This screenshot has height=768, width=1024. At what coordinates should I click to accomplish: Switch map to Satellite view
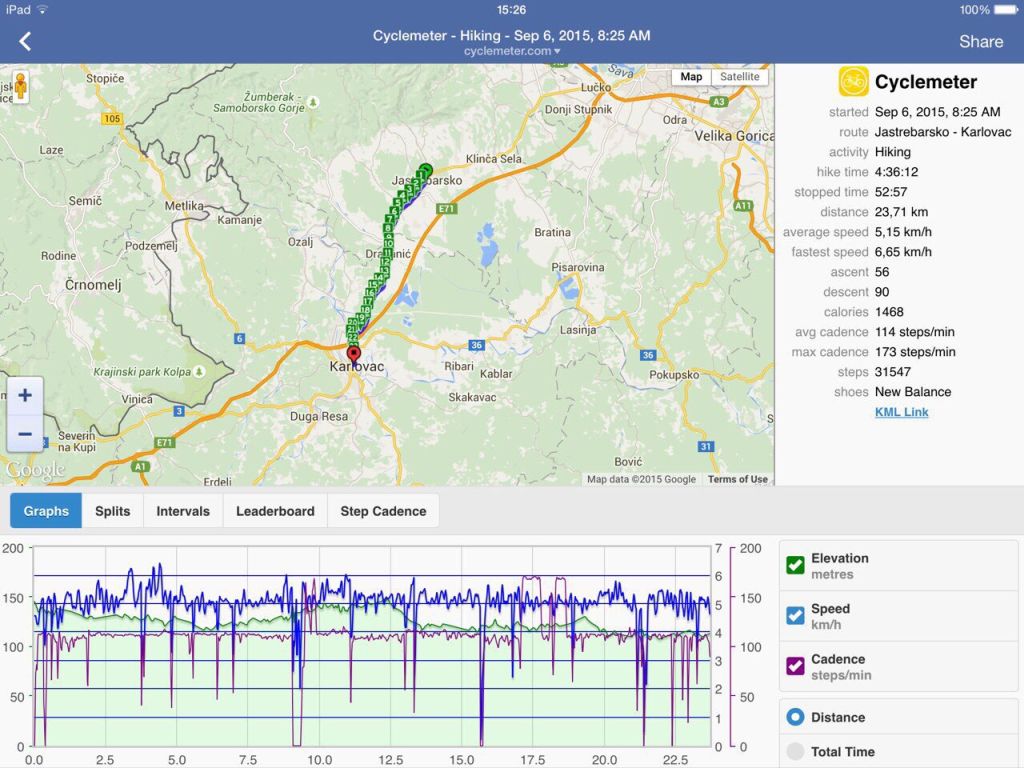tap(739, 77)
